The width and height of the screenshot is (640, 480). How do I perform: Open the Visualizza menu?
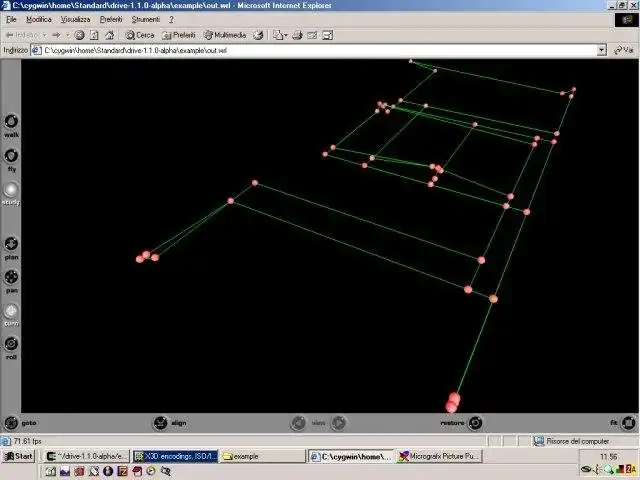click(x=76, y=20)
